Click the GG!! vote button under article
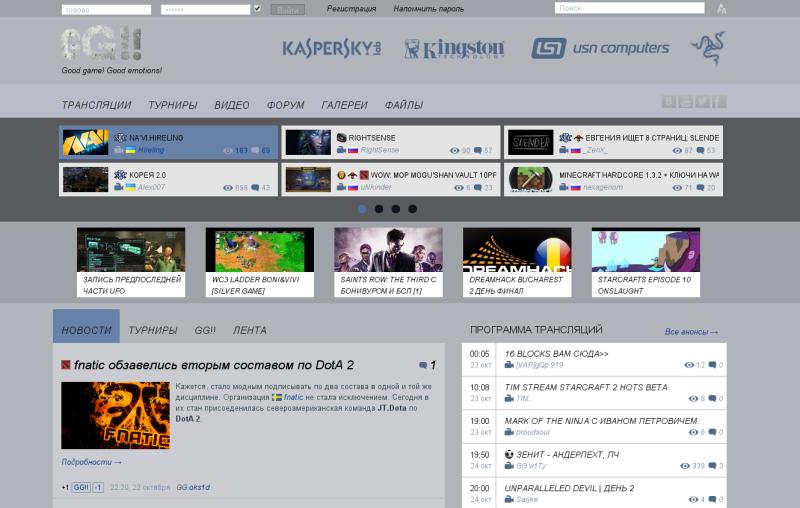This screenshot has height=508, width=800. point(81,488)
